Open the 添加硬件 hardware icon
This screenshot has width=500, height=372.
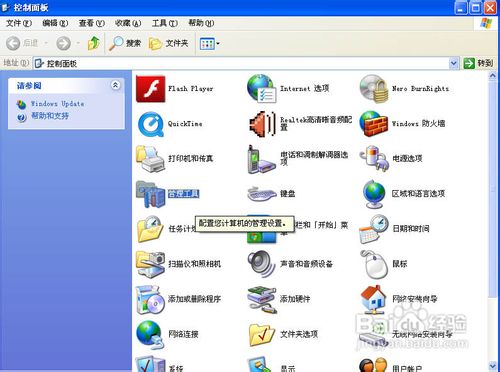click(262, 299)
